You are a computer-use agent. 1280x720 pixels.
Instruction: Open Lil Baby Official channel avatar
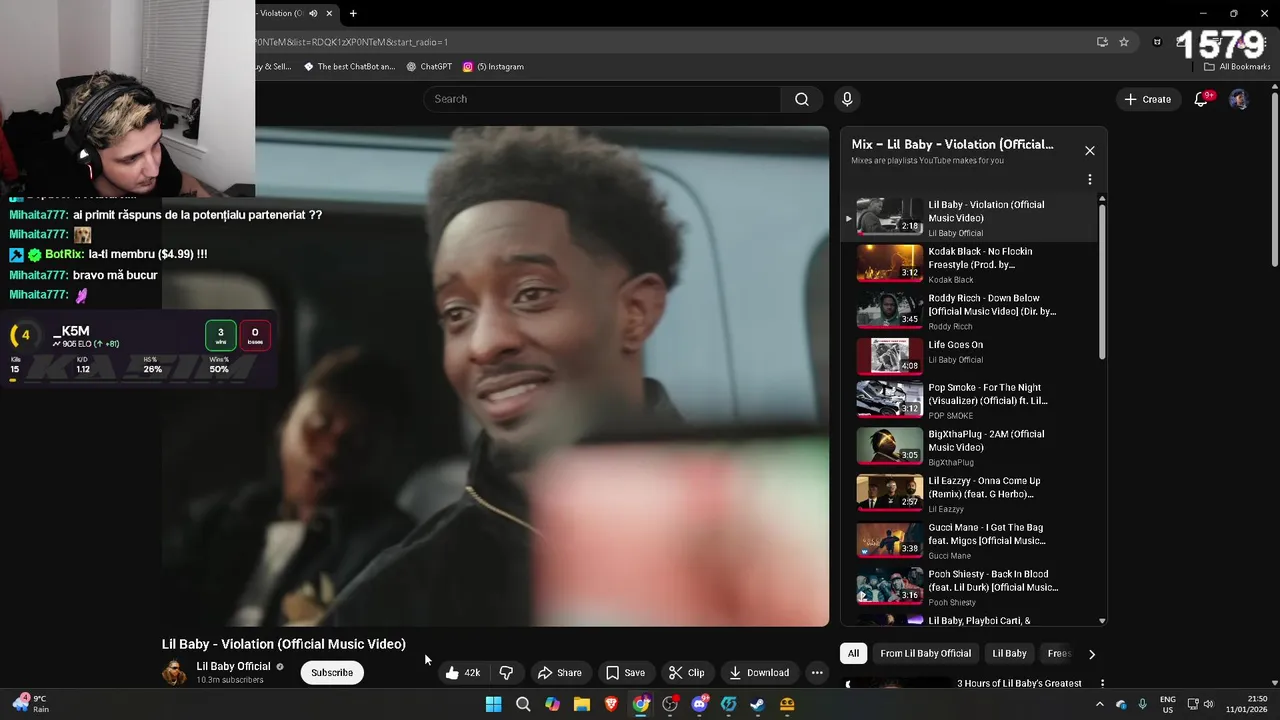pyautogui.click(x=174, y=672)
